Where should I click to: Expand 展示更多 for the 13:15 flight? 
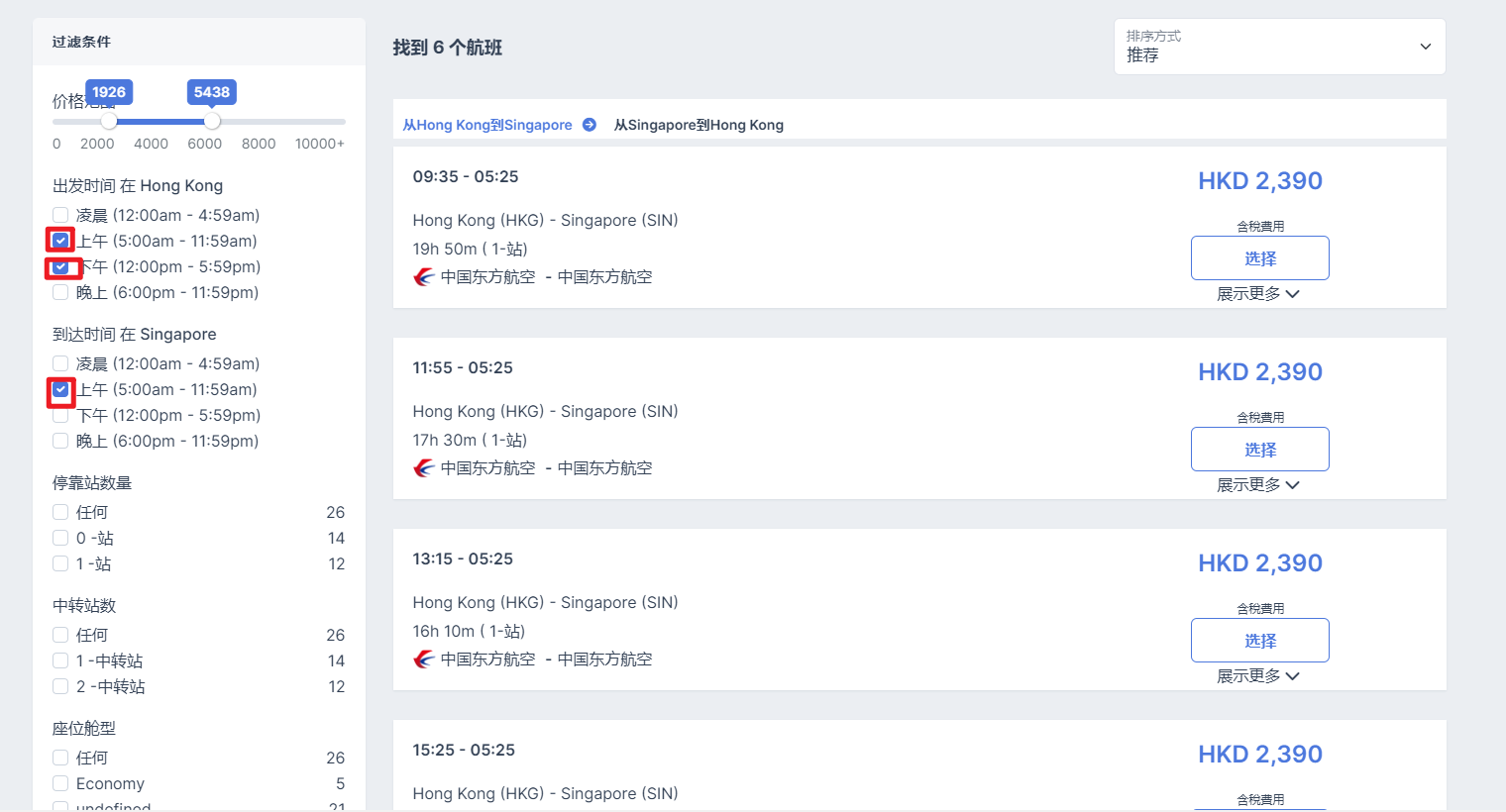(x=1258, y=676)
